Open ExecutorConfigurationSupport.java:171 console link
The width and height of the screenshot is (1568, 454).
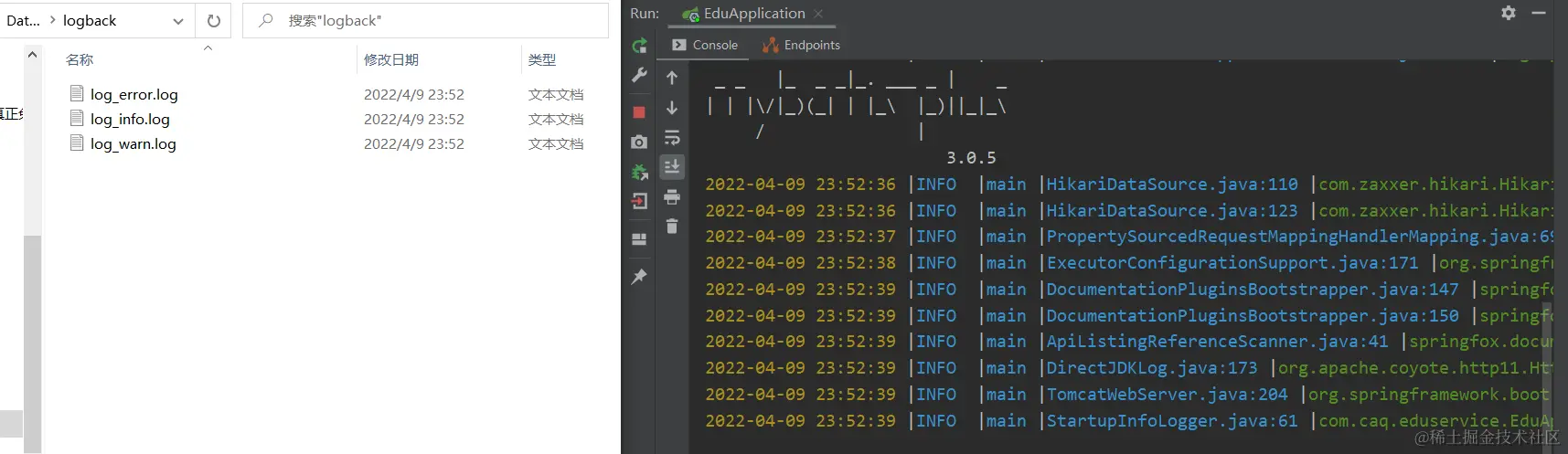click(1232, 263)
